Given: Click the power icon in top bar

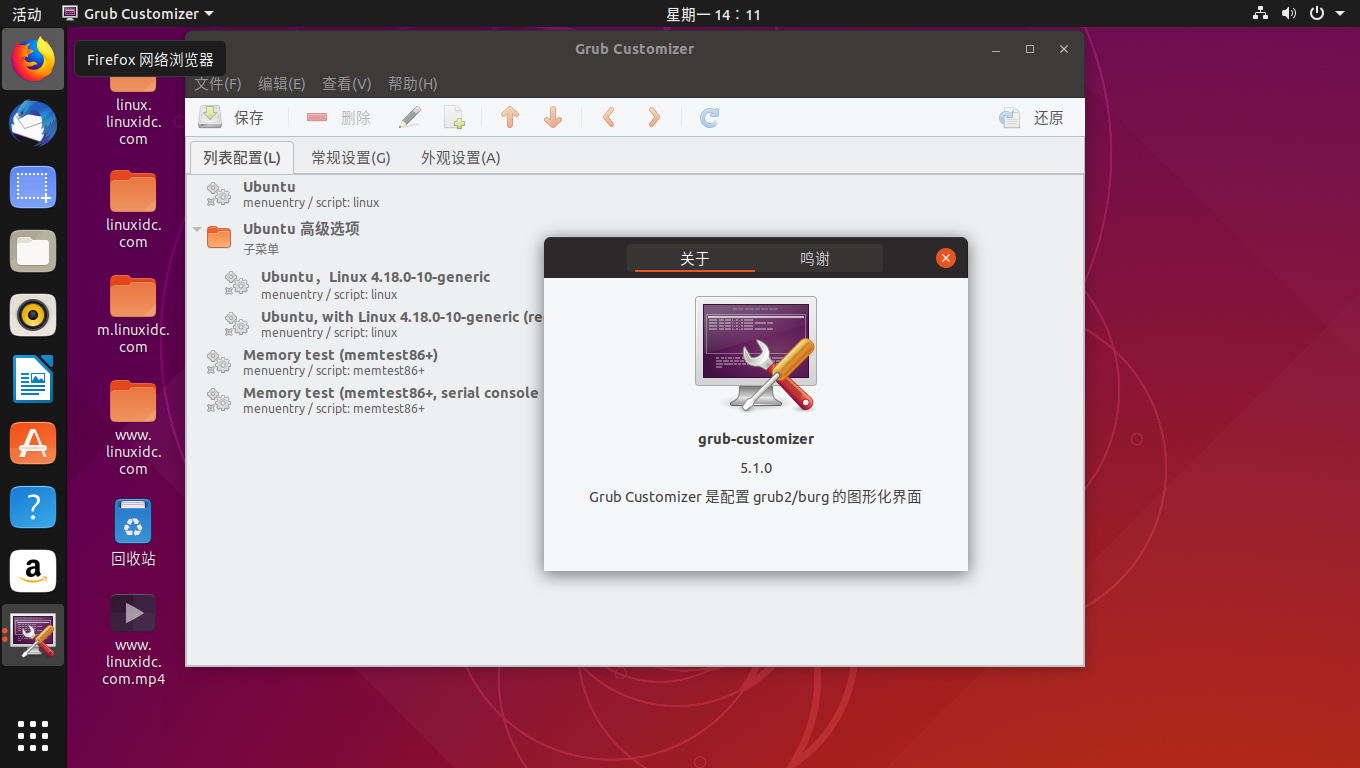Looking at the screenshot, I should [1317, 14].
